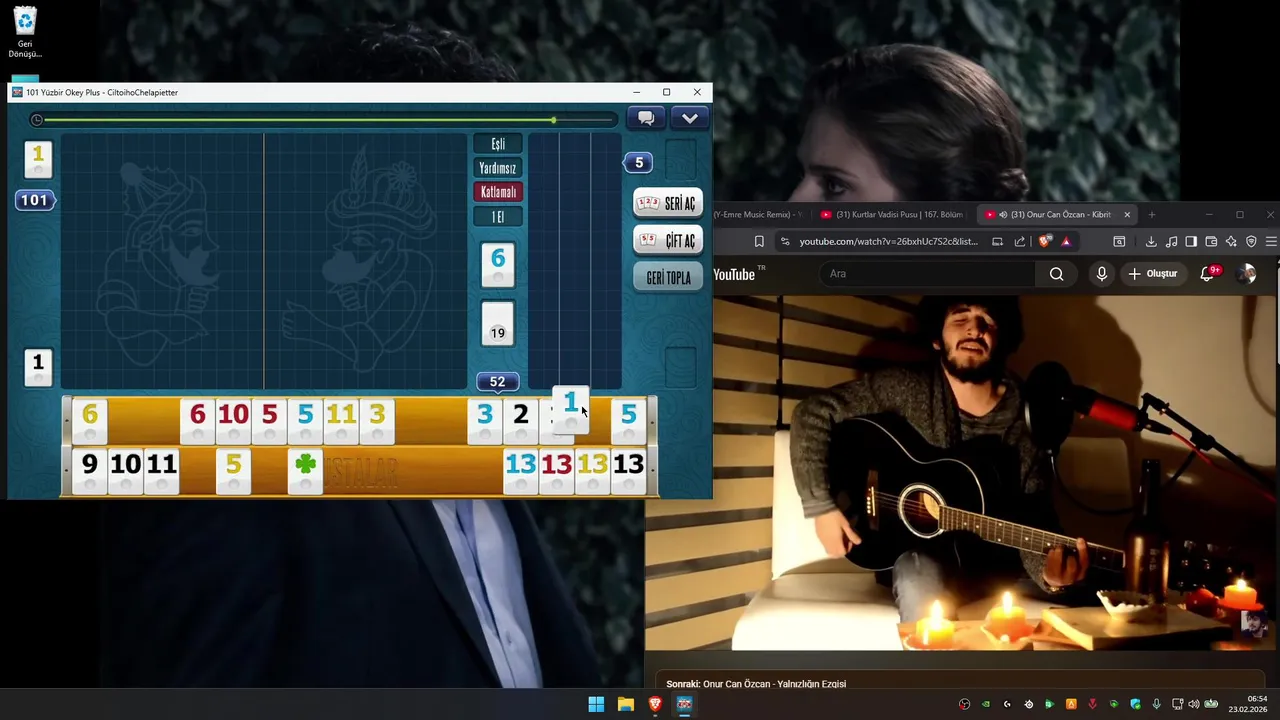This screenshot has width=1280, height=720.
Task: Open Brave browser from taskbar
Action: point(655,704)
